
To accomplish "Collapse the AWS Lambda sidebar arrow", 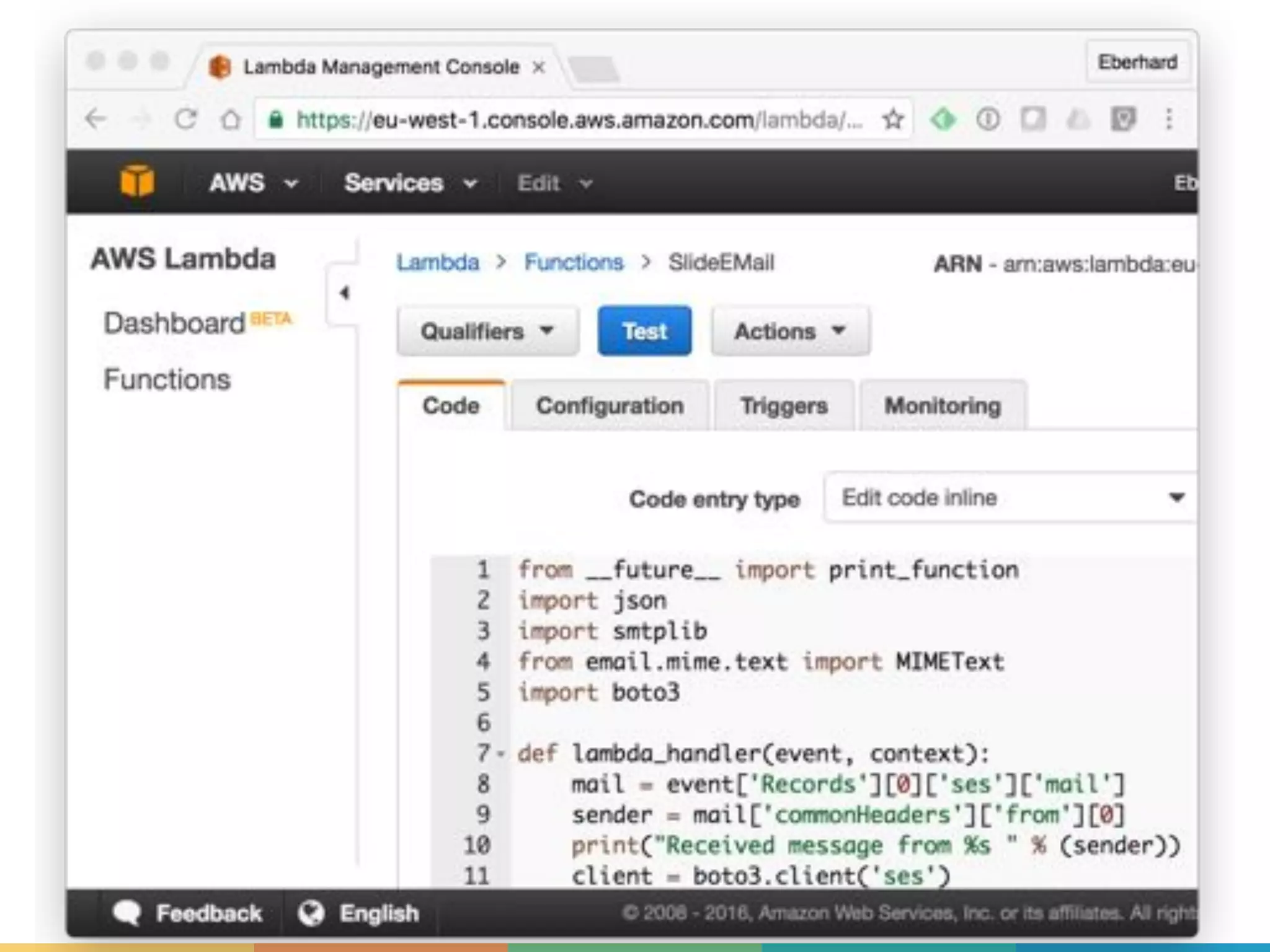I will [344, 293].
